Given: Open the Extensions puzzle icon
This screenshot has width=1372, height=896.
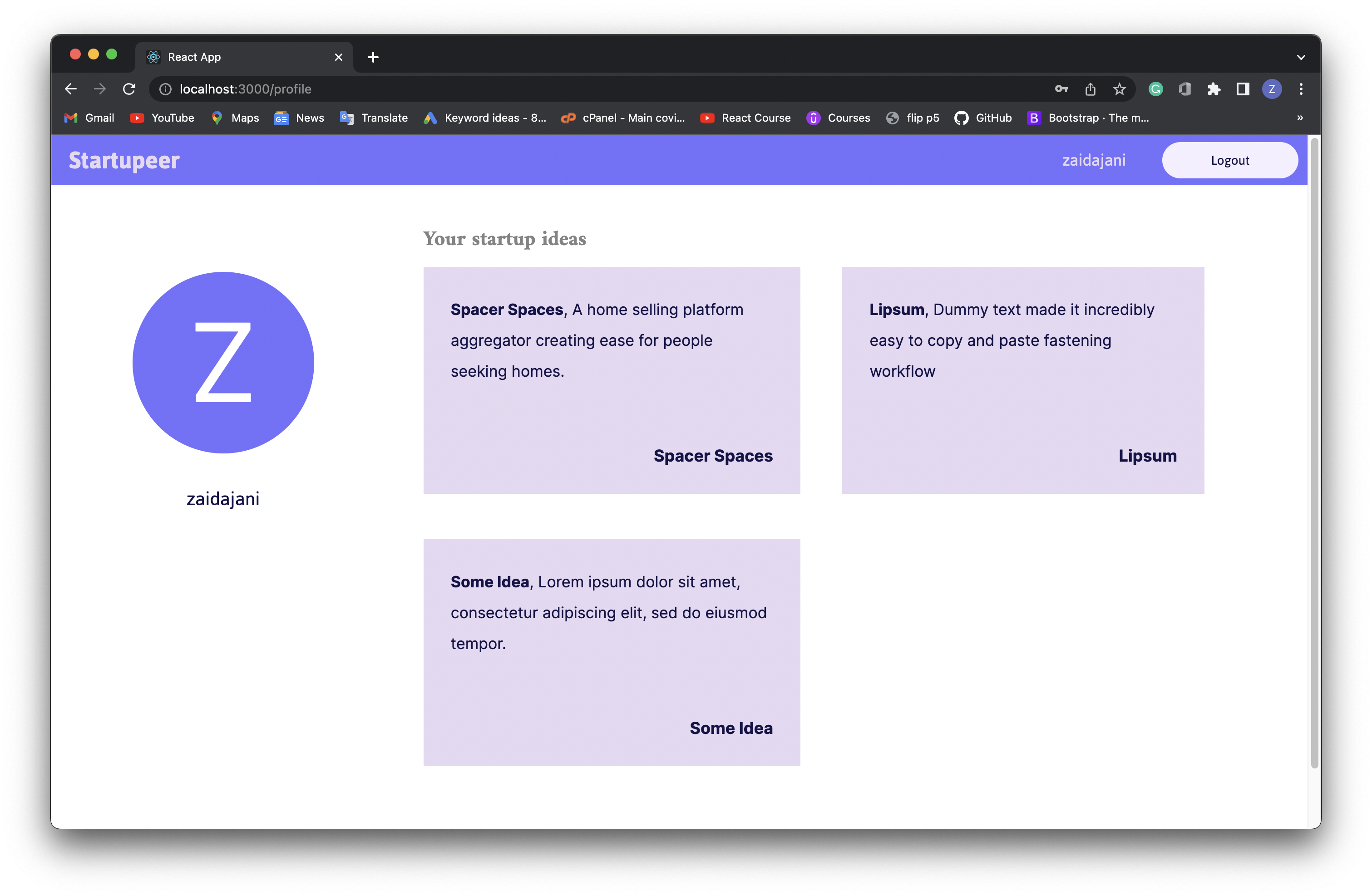Looking at the screenshot, I should pyautogui.click(x=1214, y=89).
